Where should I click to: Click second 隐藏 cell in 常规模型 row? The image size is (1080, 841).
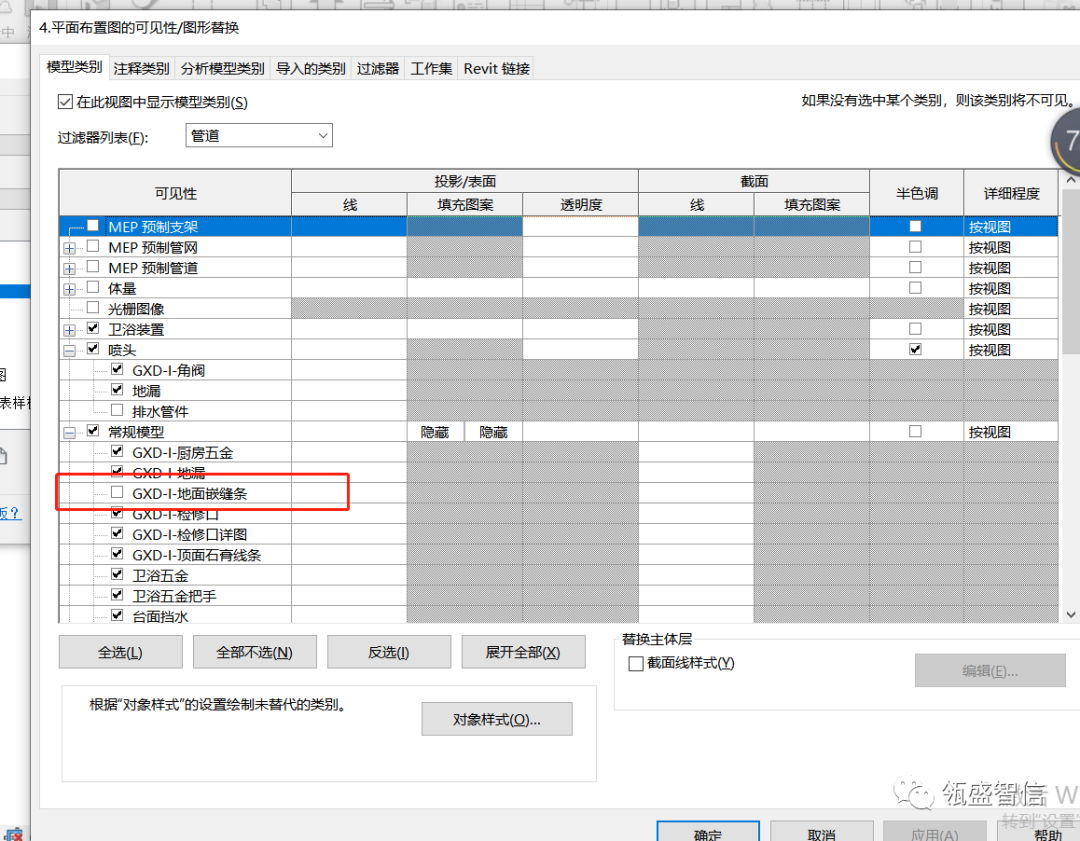click(x=493, y=432)
